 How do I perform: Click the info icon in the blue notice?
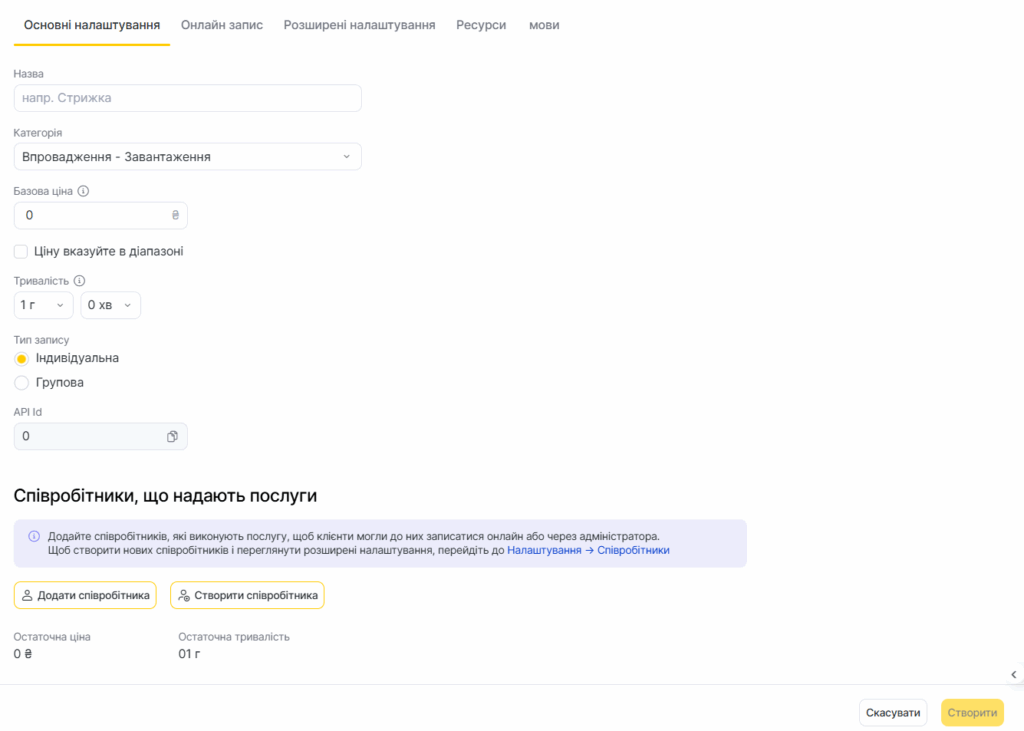[x=34, y=536]
